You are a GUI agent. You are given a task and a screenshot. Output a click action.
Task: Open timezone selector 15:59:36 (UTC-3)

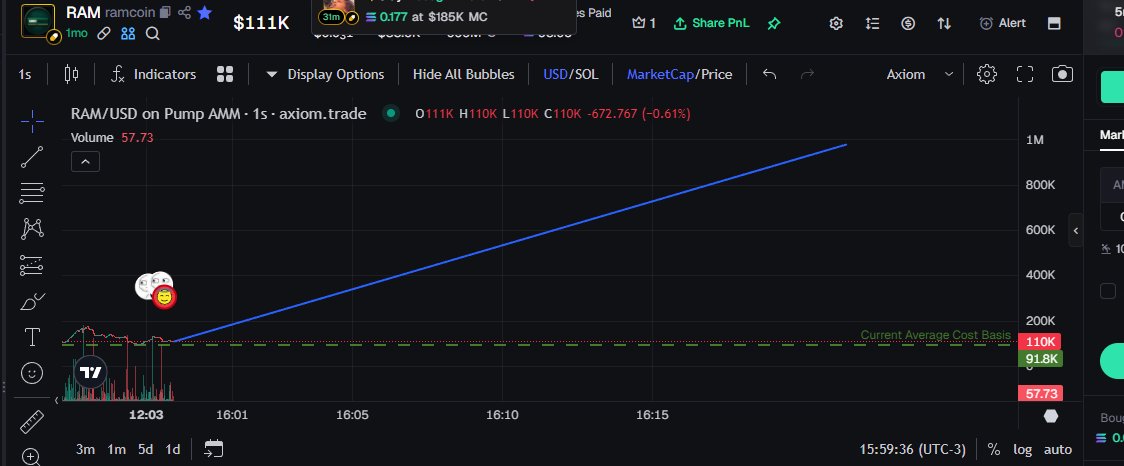point(913,450)
